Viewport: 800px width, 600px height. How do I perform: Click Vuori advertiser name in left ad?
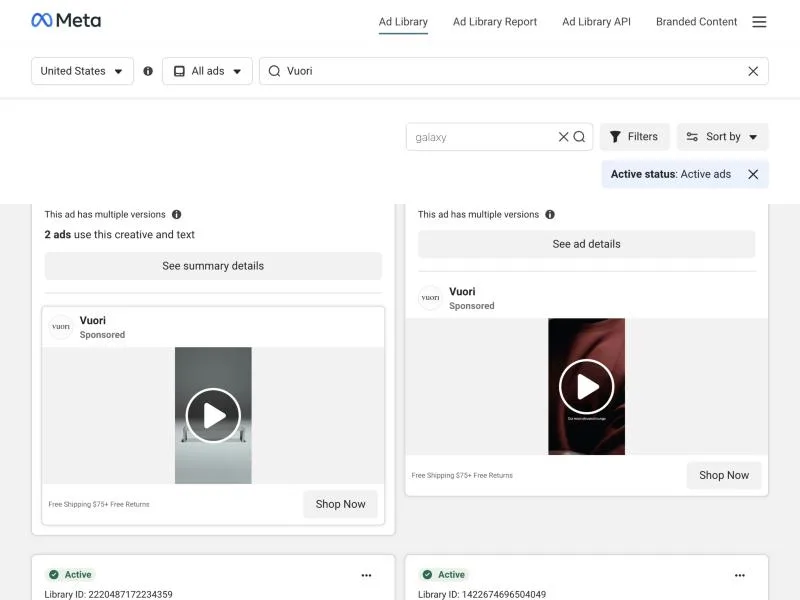click(92, 320)
